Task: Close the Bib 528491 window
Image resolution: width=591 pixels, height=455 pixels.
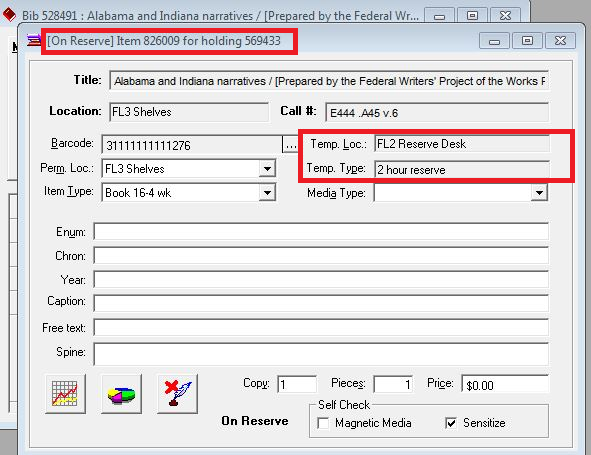Action: (505, 15)
